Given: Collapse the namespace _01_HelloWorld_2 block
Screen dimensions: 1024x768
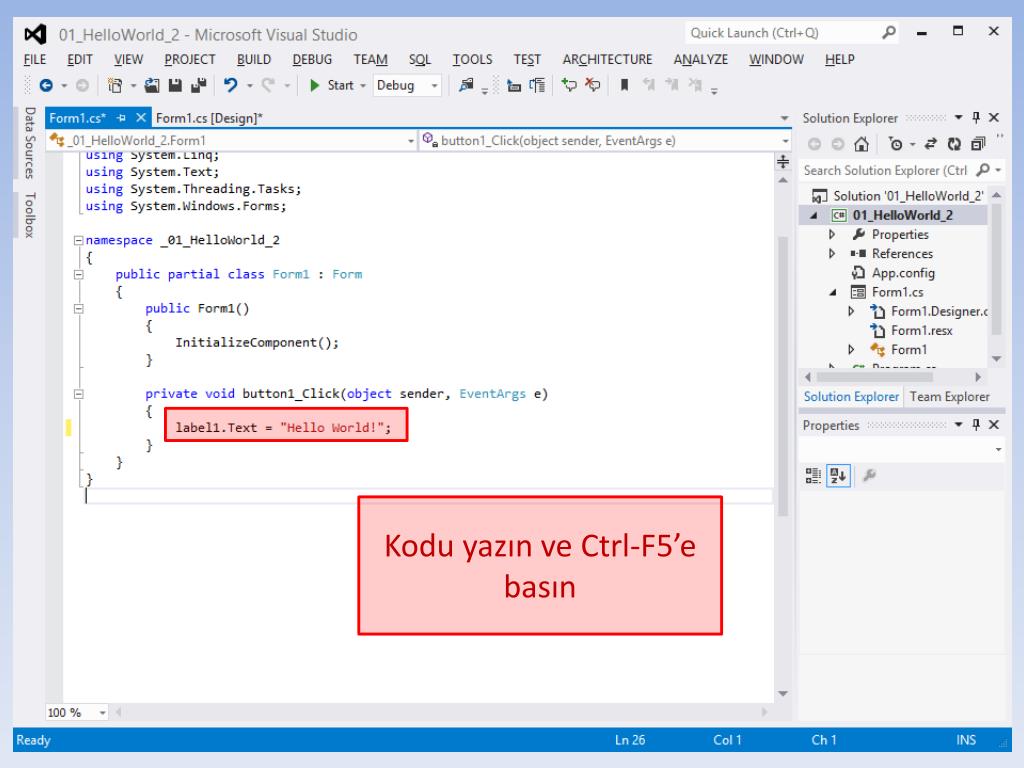Looking at the screenshot, I should pyautogui.click(x=78, y=240).
